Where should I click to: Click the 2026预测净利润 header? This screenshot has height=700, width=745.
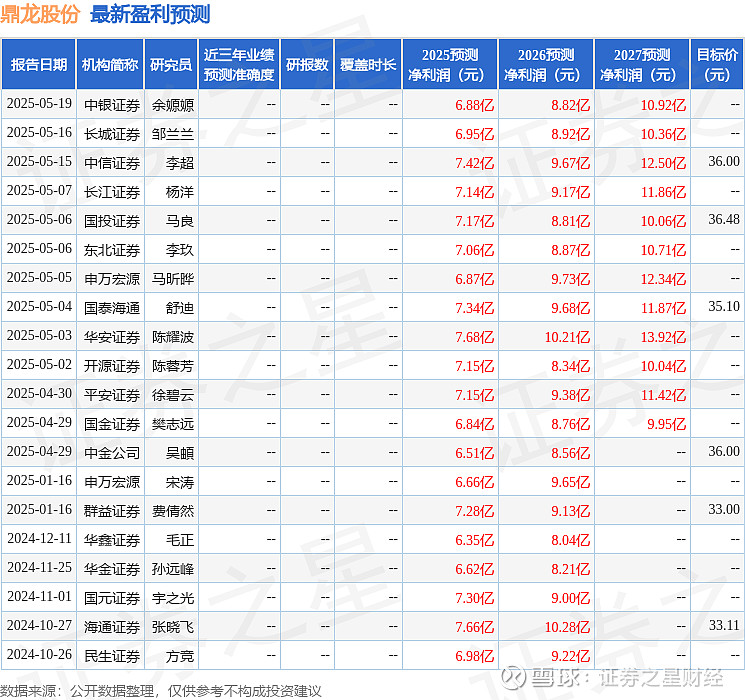click(546, 64)
